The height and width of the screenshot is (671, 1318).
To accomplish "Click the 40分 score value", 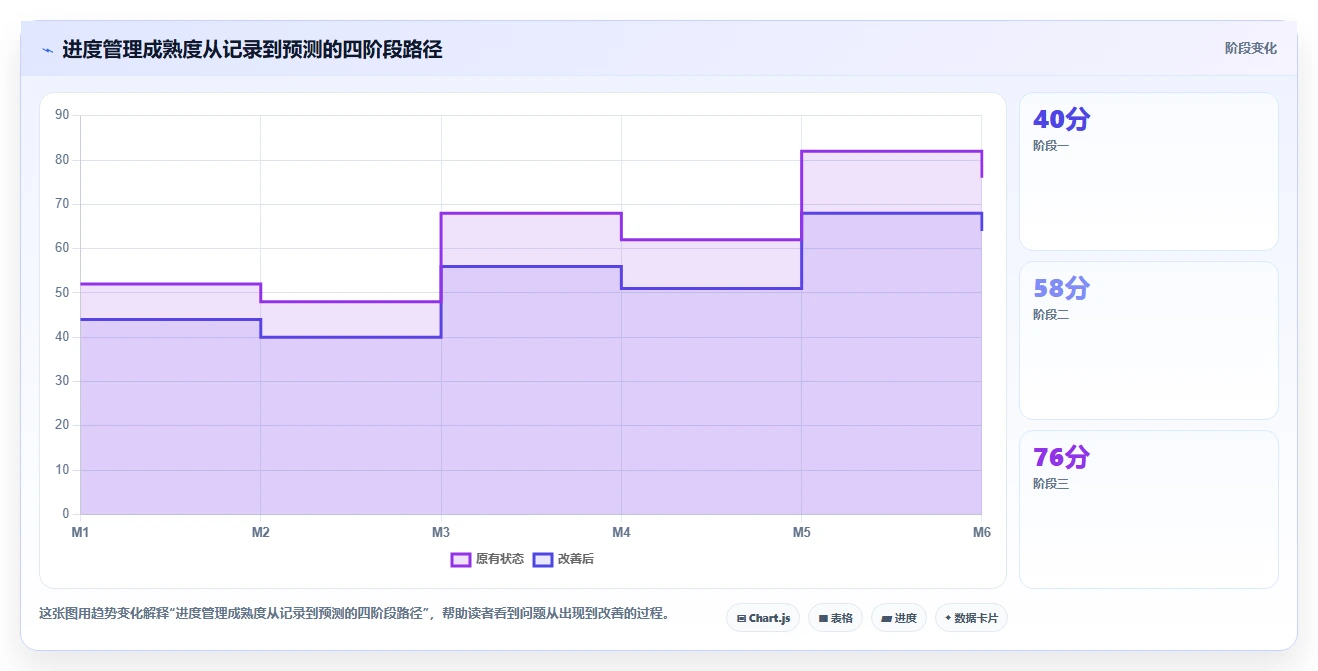I will tap(1061, 119).
